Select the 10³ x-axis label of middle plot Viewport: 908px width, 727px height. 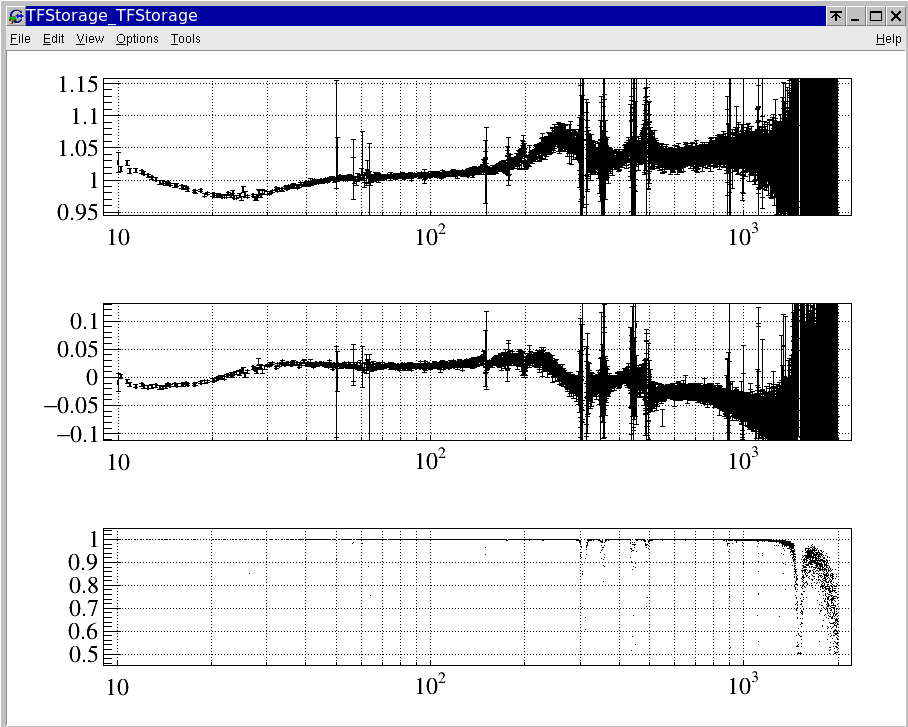(743, 462)
